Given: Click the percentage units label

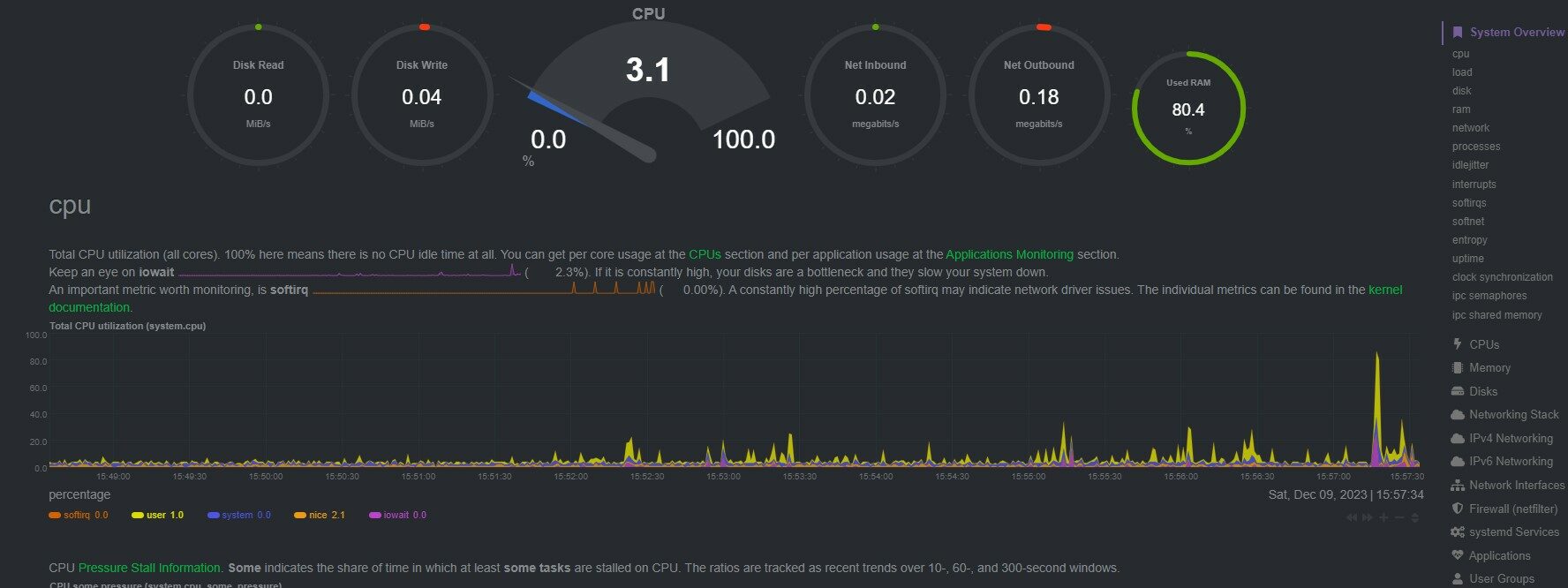Looking at the screenshot, I should (x=79, y=494).
